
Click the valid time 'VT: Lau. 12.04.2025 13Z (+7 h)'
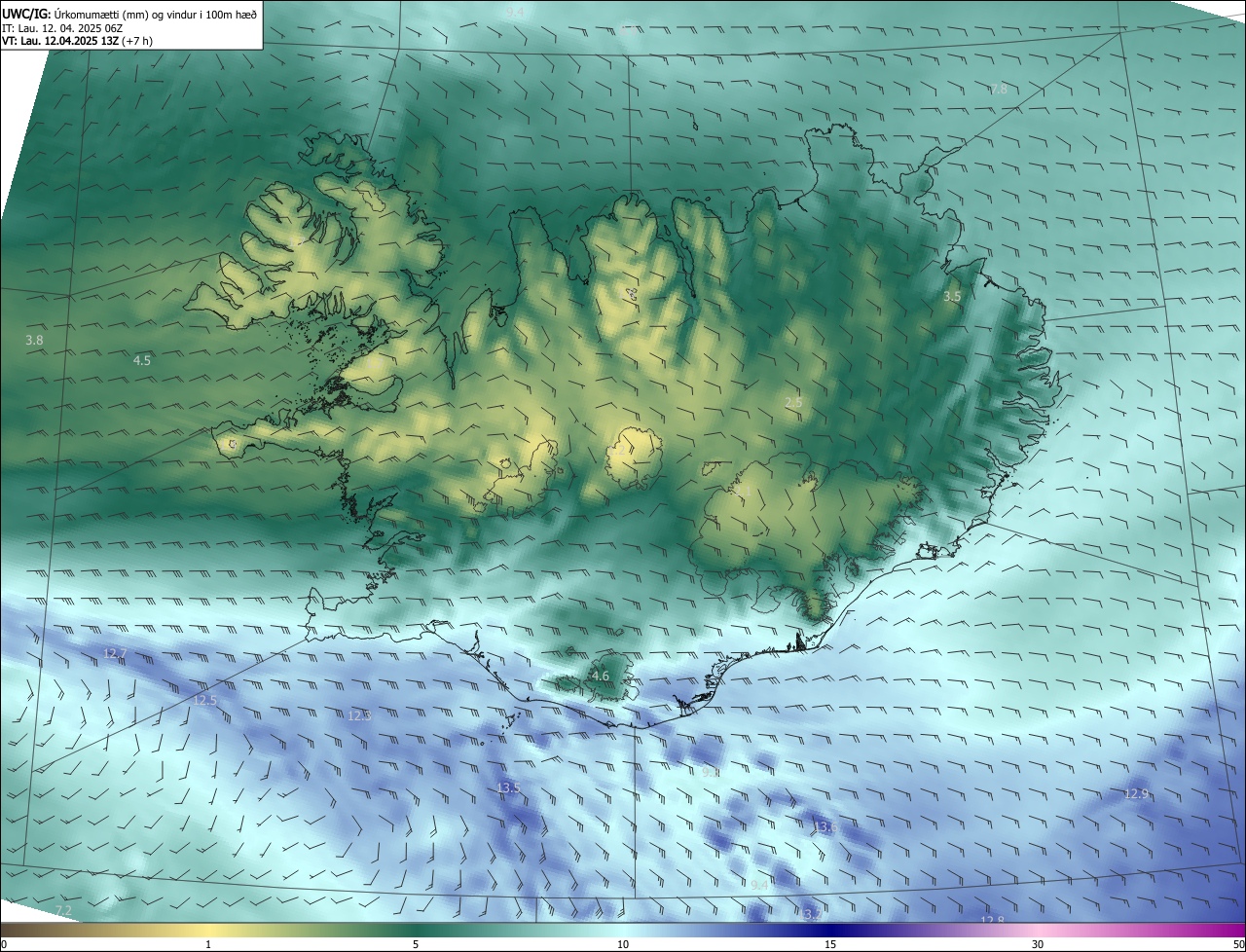click(x=77, y=41)
